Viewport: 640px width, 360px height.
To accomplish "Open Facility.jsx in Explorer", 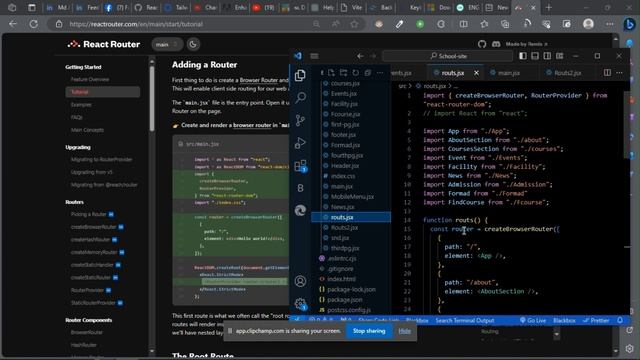I will 344,104.
